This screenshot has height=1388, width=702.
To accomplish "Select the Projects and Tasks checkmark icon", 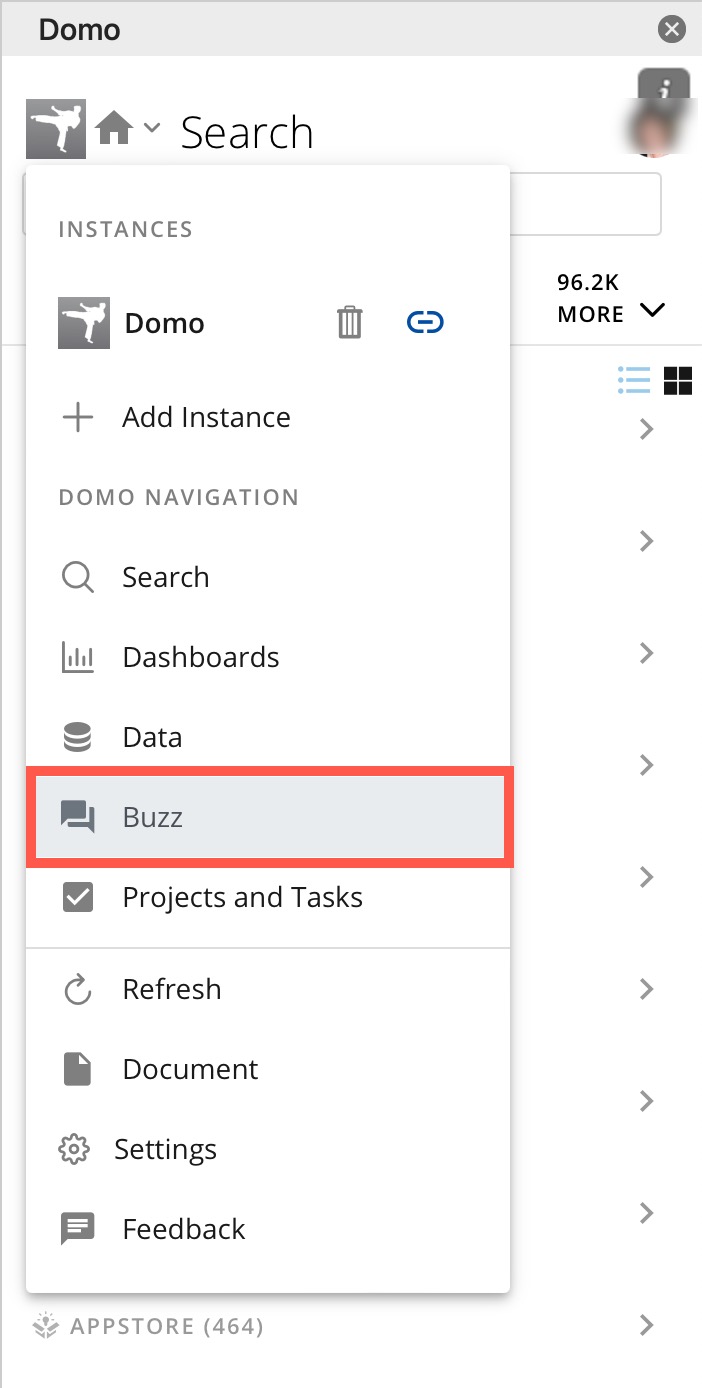I will pos(77,896).
